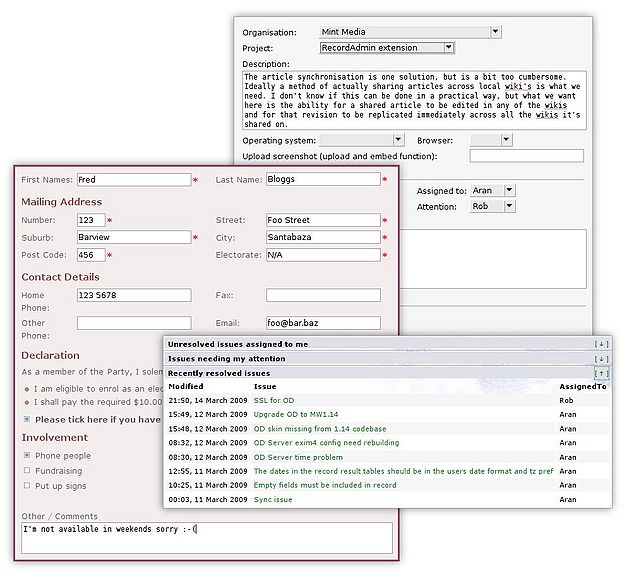Click the City field containing Santabaza
The image size is (627, 576).
pyautogui.click(x=323, y=237)
